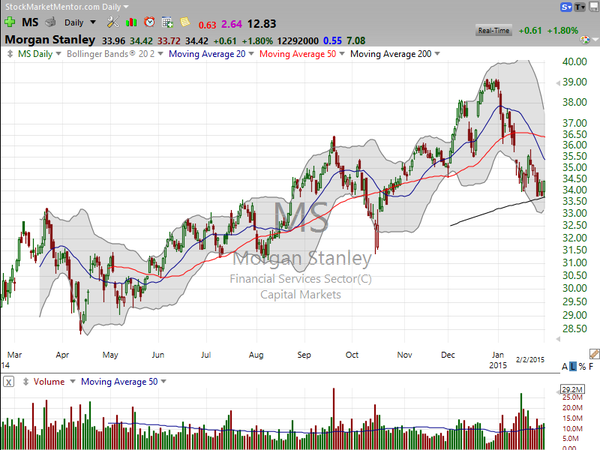Click the blue 0.55 value
600x450 pixels.
tap(332, 41)
